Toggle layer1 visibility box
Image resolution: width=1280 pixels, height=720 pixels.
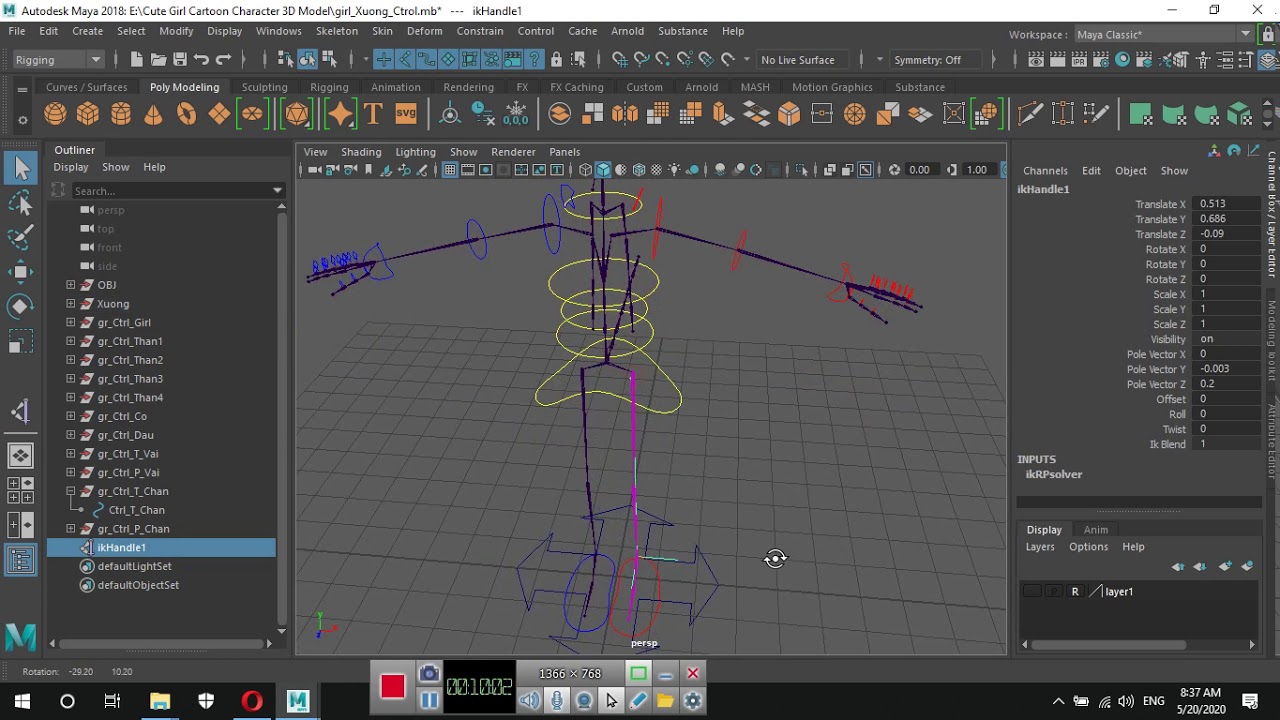pos(1032,592)
